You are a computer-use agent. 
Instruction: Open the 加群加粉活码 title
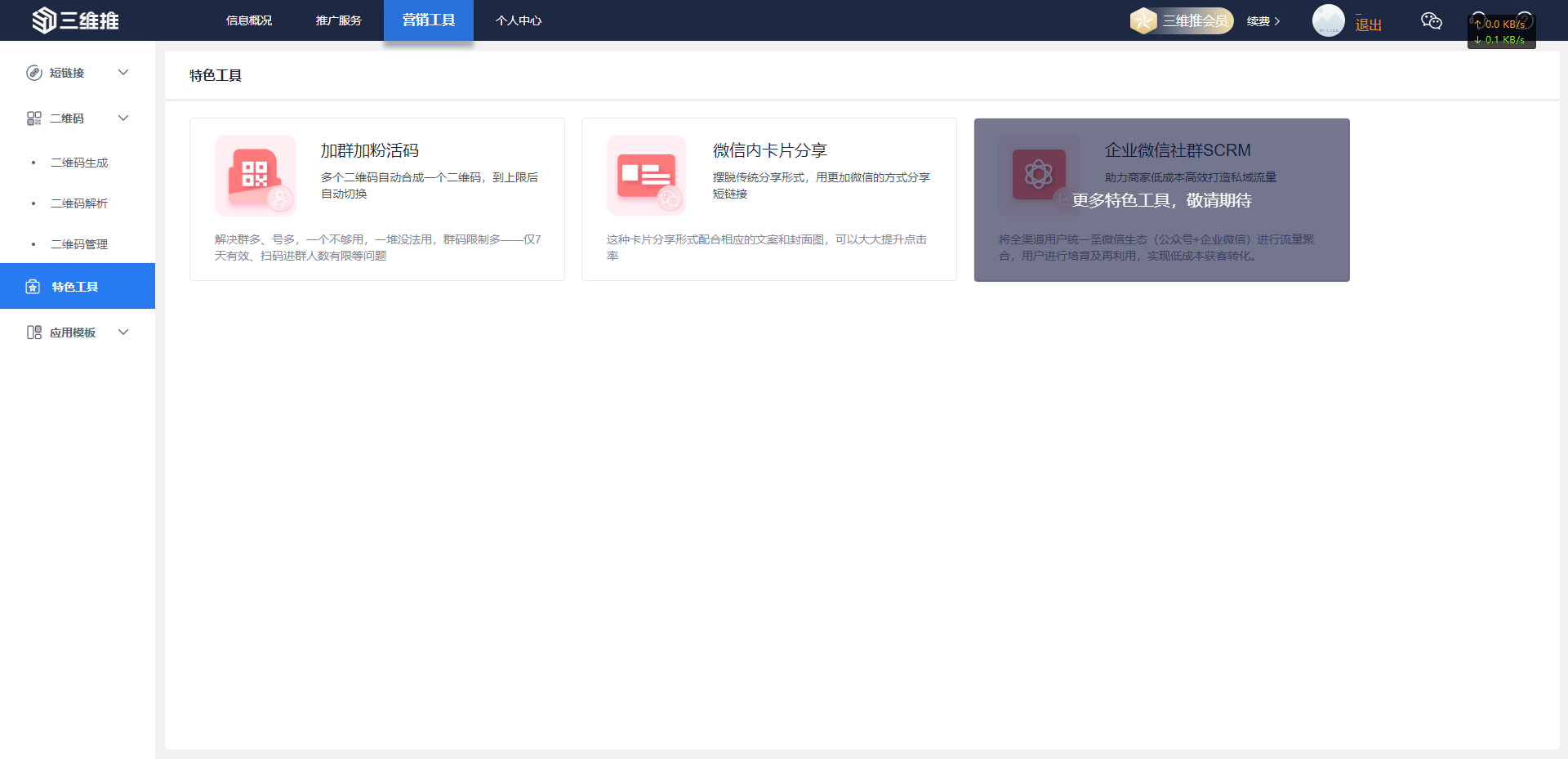370,150
